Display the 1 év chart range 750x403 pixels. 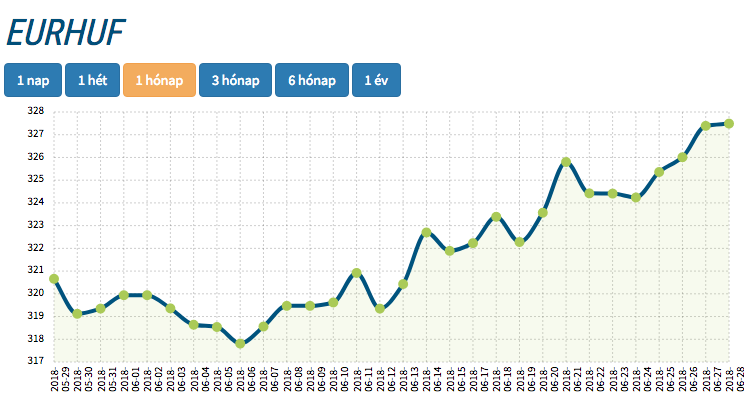coord(376,80)
